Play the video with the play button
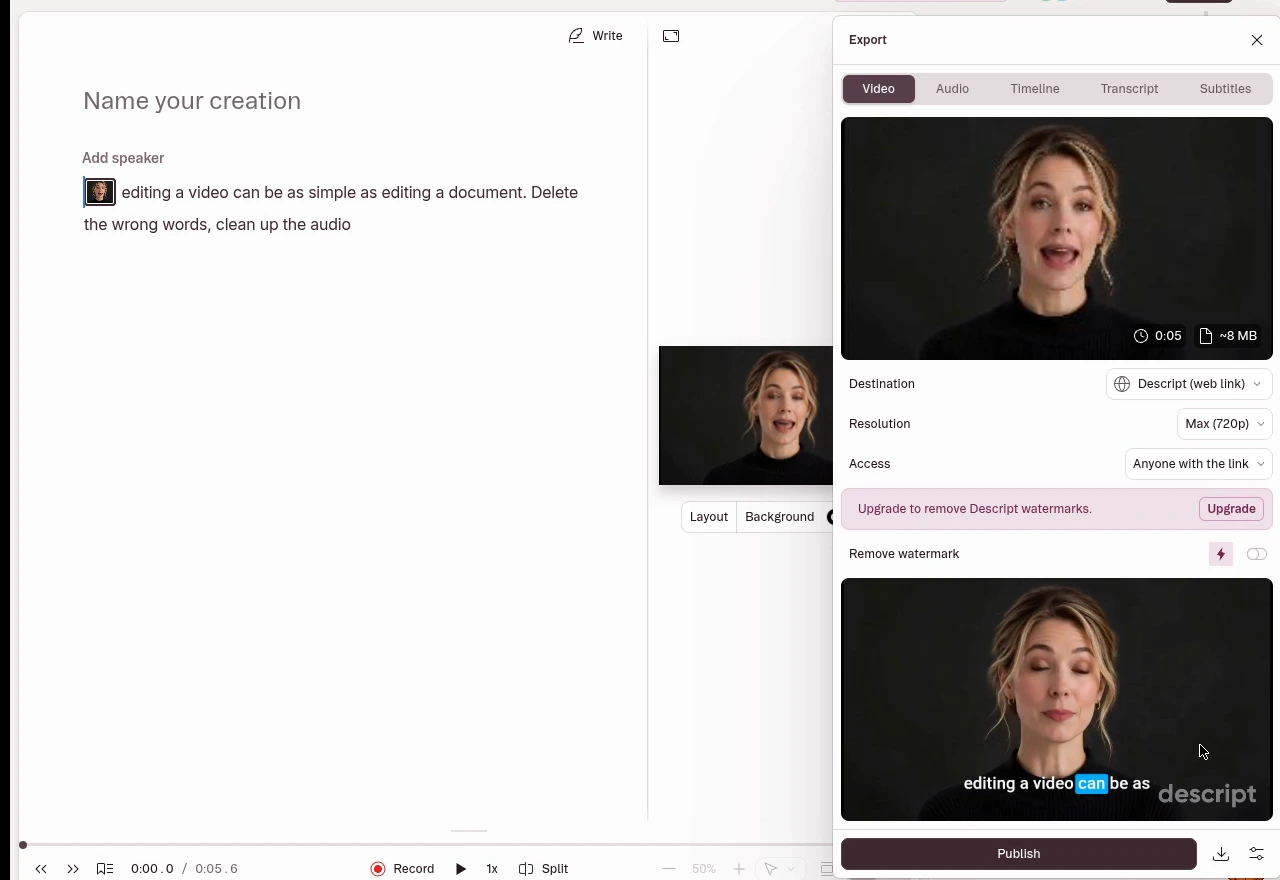Viewport: 1280px width, 880px height. click(461, 869)
